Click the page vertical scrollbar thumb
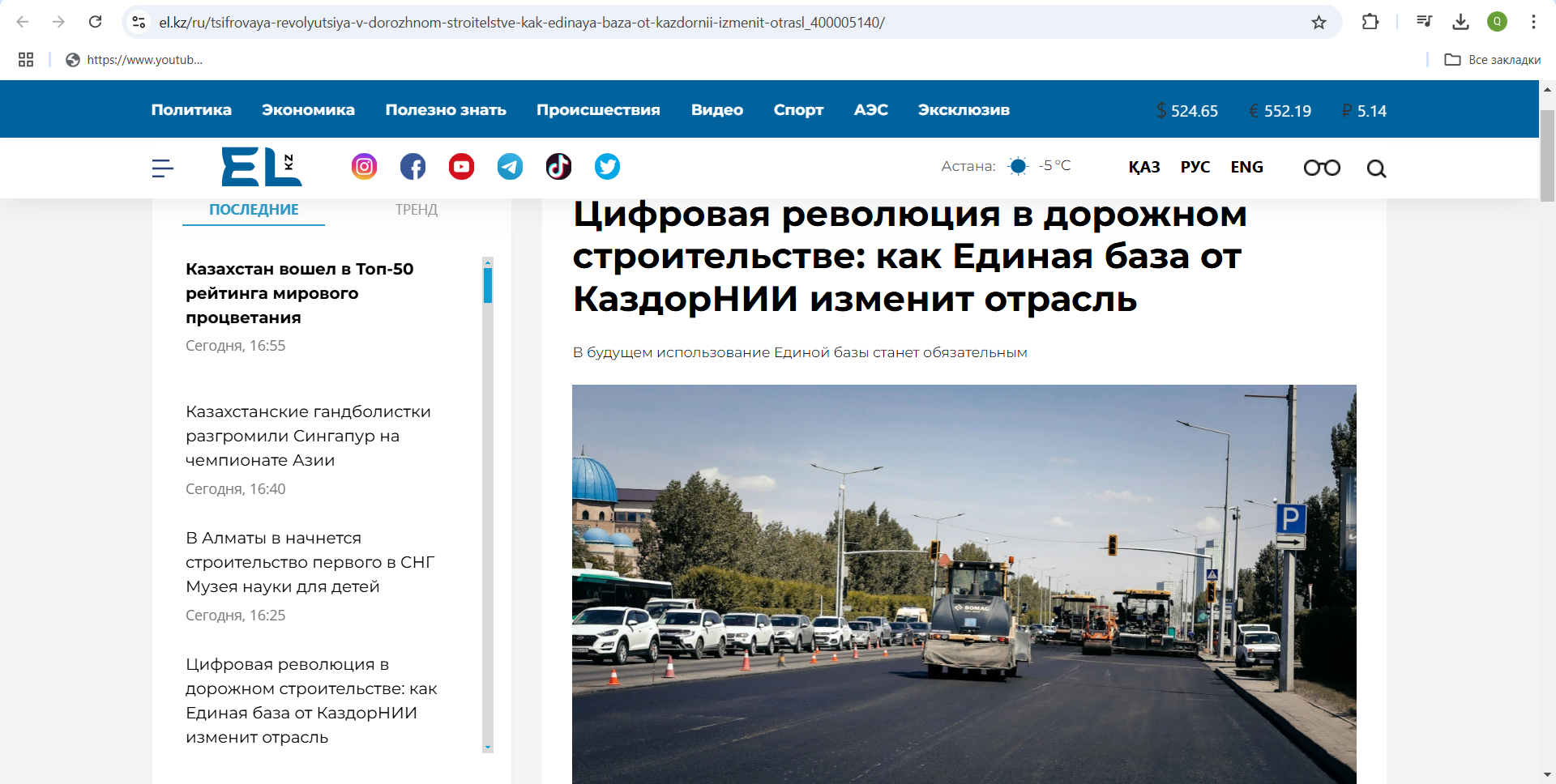 [1547, 156]
